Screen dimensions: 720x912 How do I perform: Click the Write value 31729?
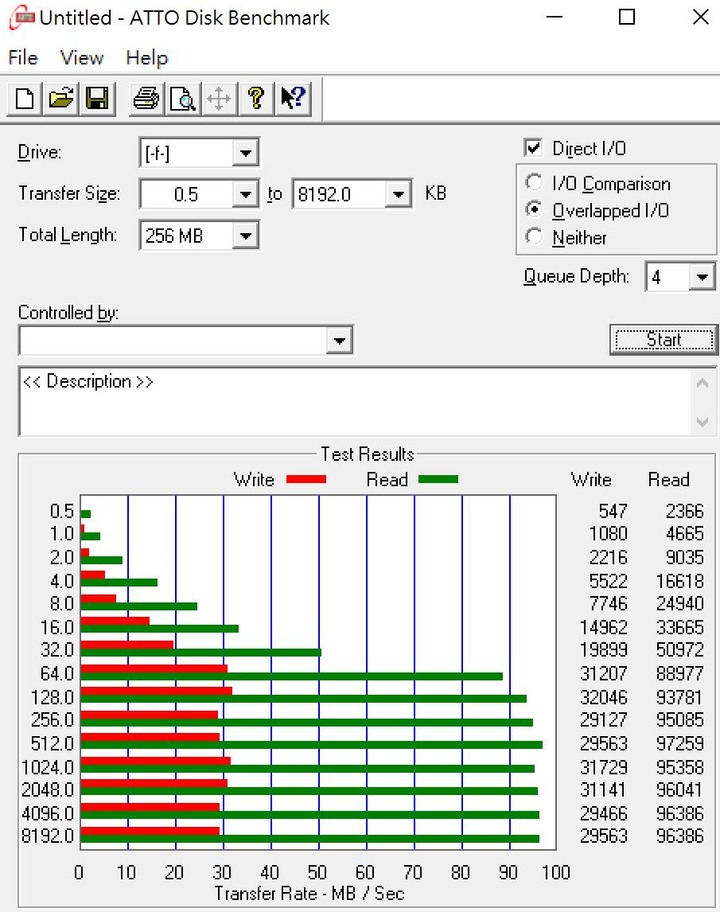tap(604, 767)
